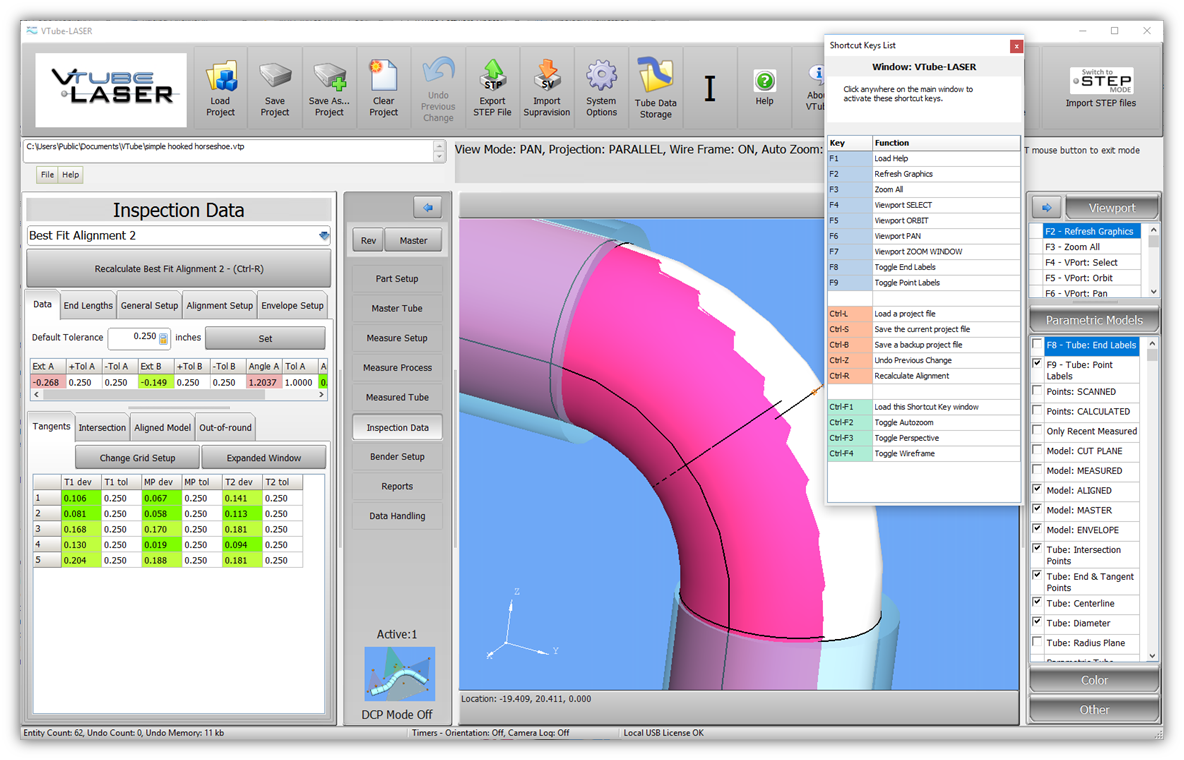Open the Out-of-round tab
The height and width of the screenshot is (760, 1184).
click(x=225, y=427)
